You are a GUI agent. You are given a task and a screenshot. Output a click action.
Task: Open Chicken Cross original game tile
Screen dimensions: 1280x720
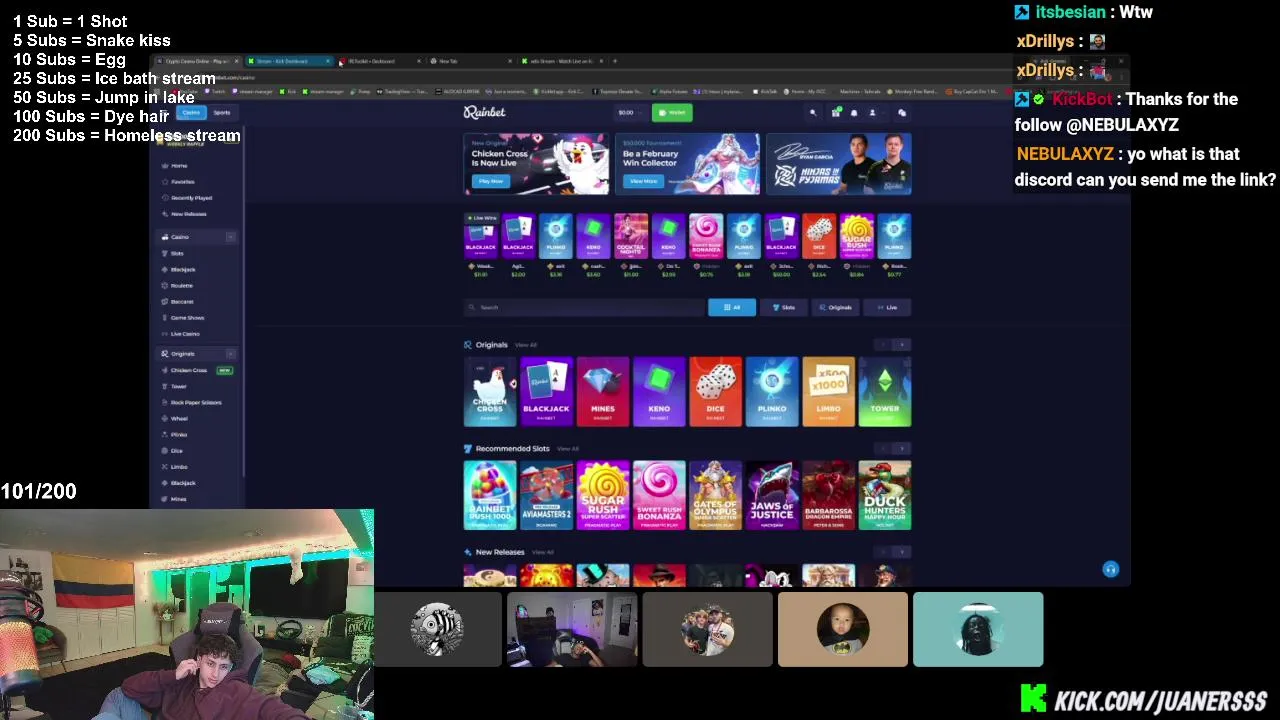pyautogui.click(x=490, y=391)
